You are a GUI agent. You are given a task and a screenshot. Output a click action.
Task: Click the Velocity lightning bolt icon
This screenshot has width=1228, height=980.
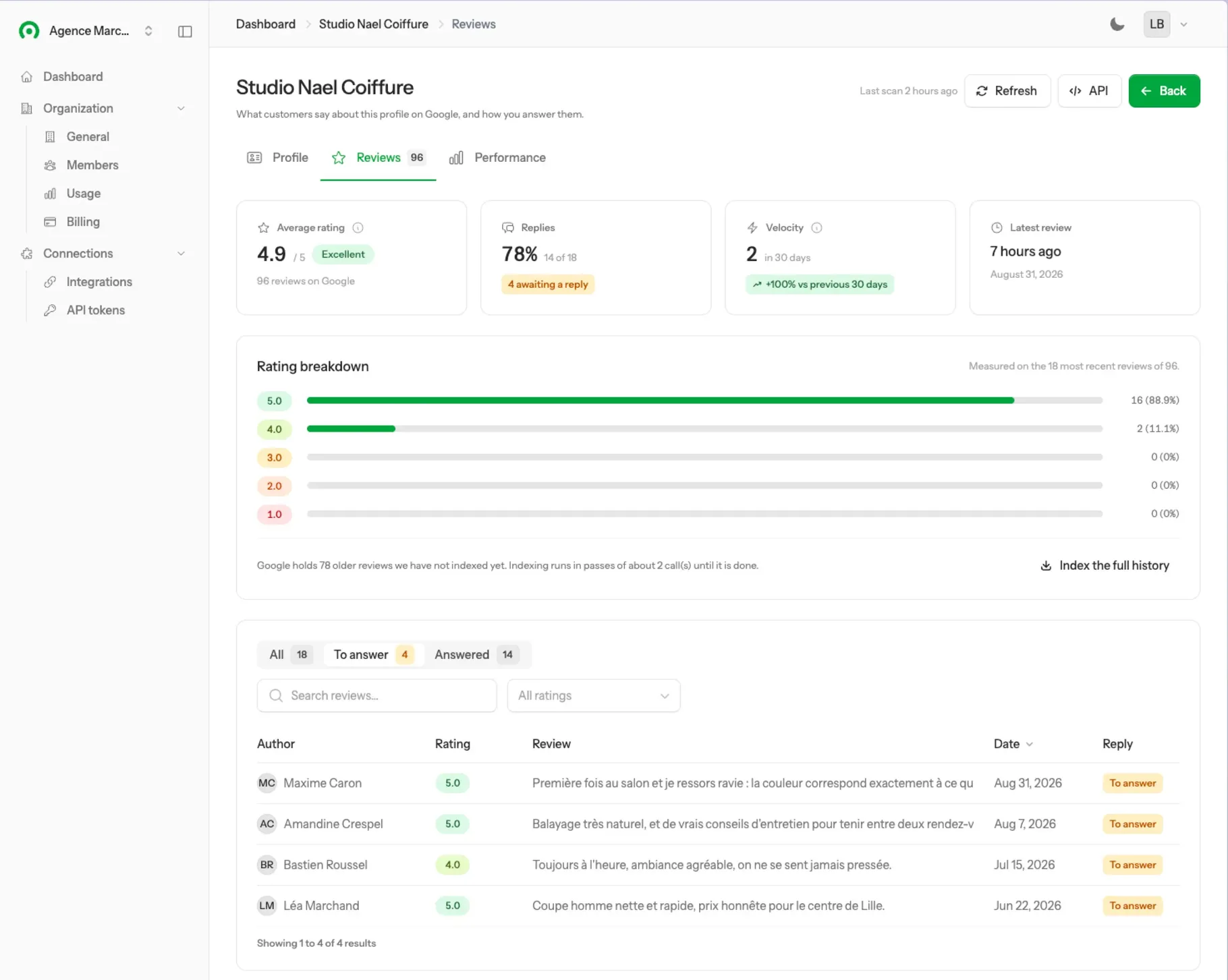(x=752, y=228)
